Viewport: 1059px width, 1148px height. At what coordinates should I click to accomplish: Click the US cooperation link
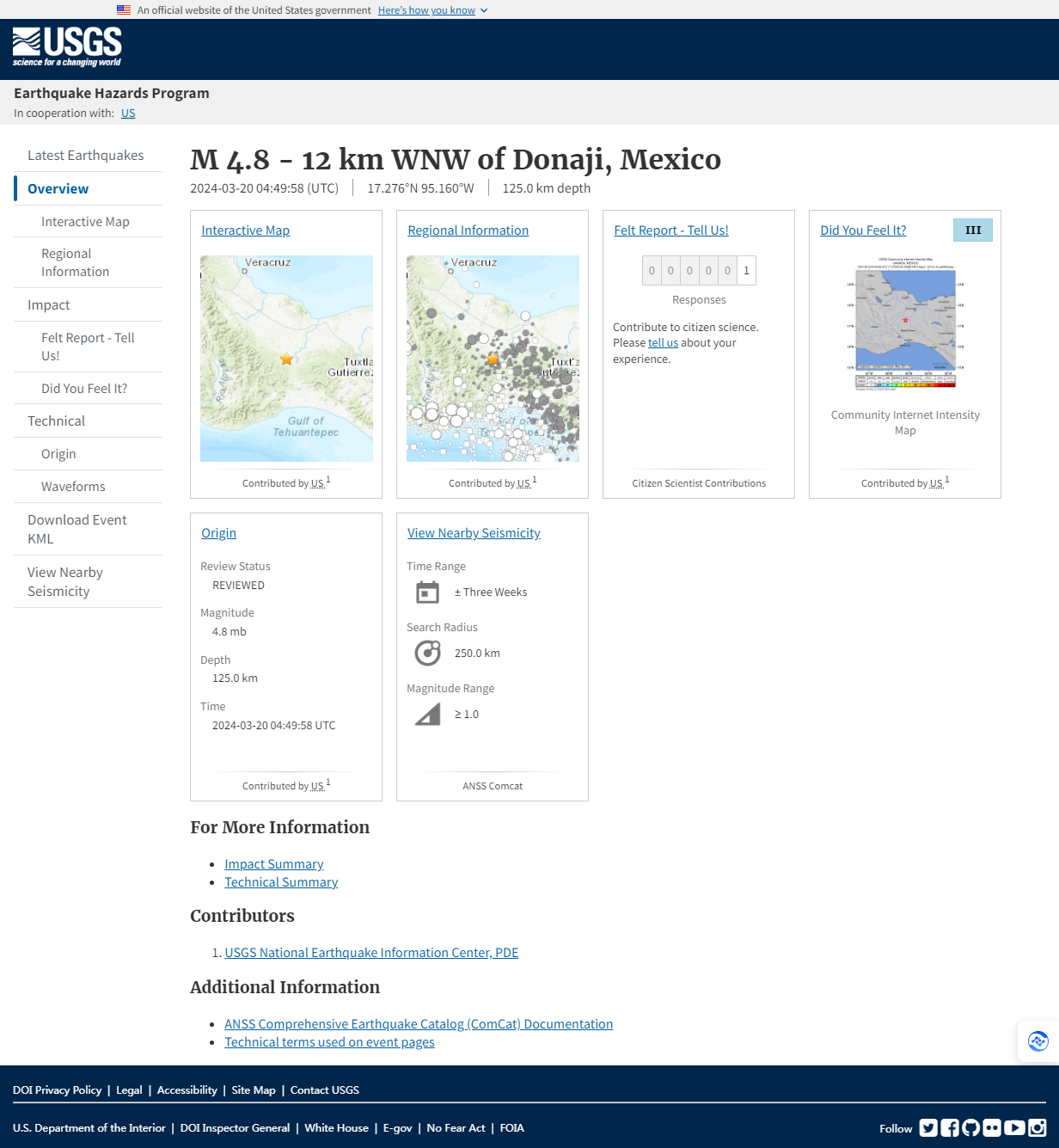point(128,114)
